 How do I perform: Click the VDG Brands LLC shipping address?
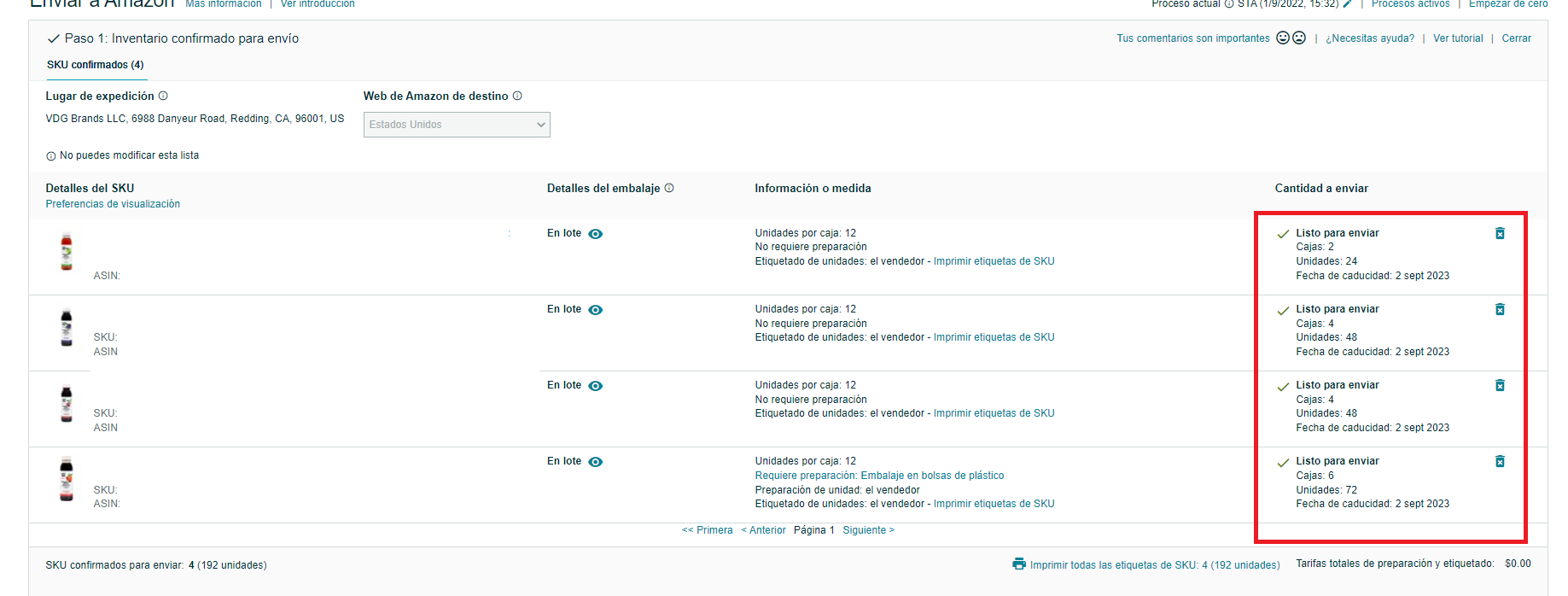(195, 119)
